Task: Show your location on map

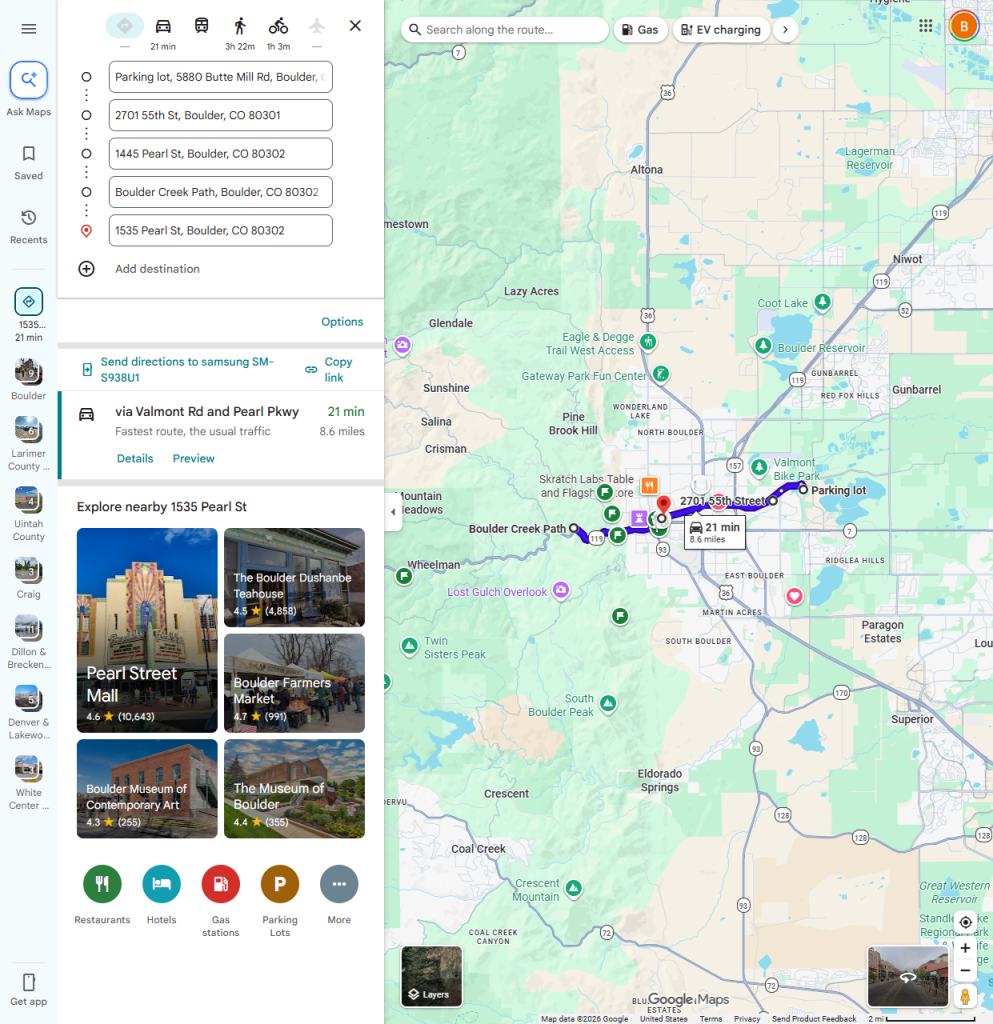Action: (965, 922)
